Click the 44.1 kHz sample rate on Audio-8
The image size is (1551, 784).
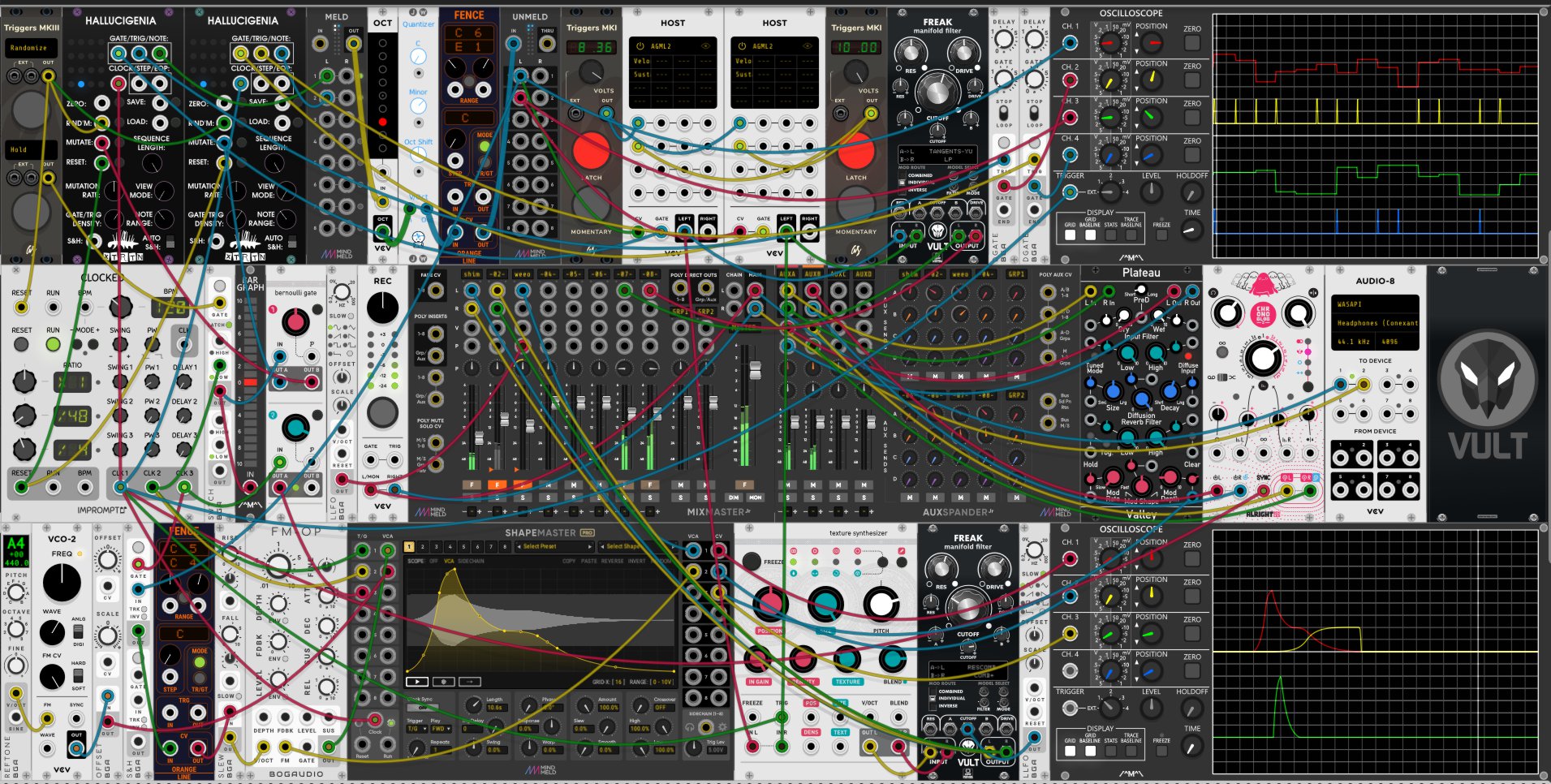(x=1352, y=342)
